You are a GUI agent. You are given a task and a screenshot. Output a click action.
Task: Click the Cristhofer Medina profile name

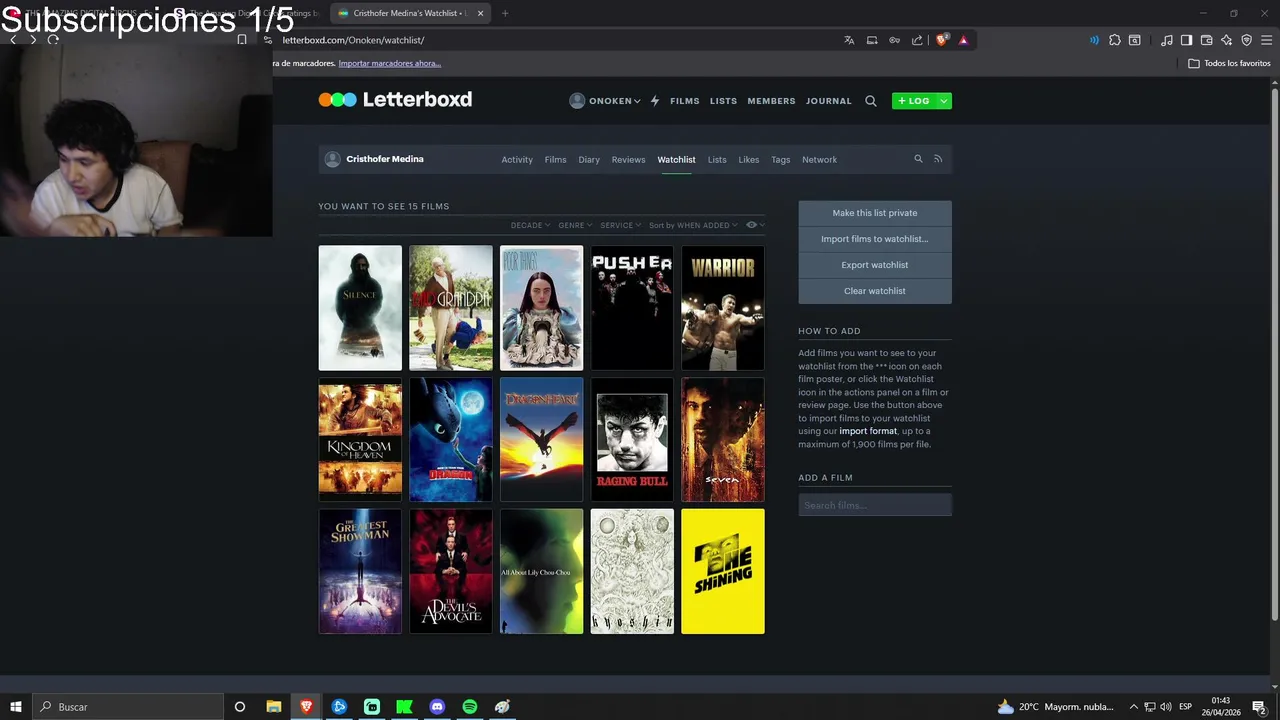(x=385, y=159)
